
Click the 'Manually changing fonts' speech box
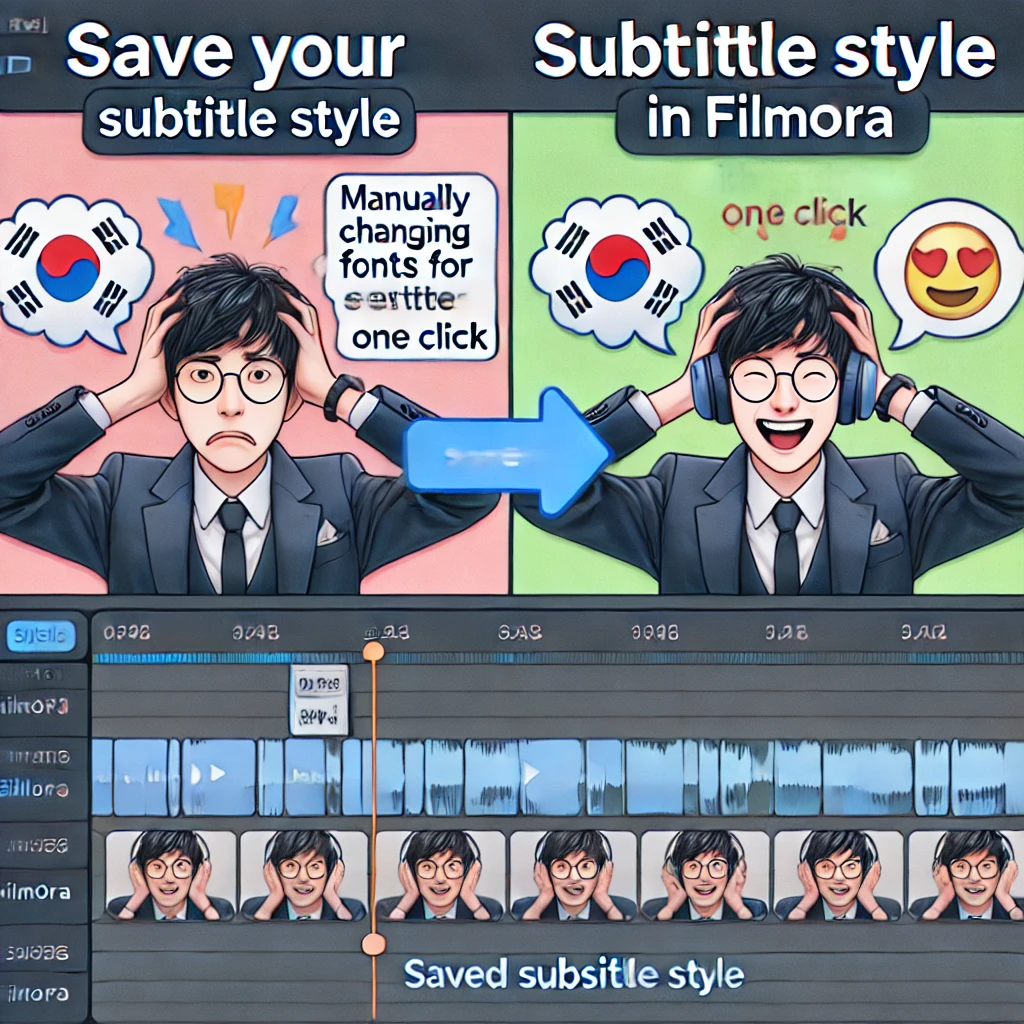pos(411,266)
